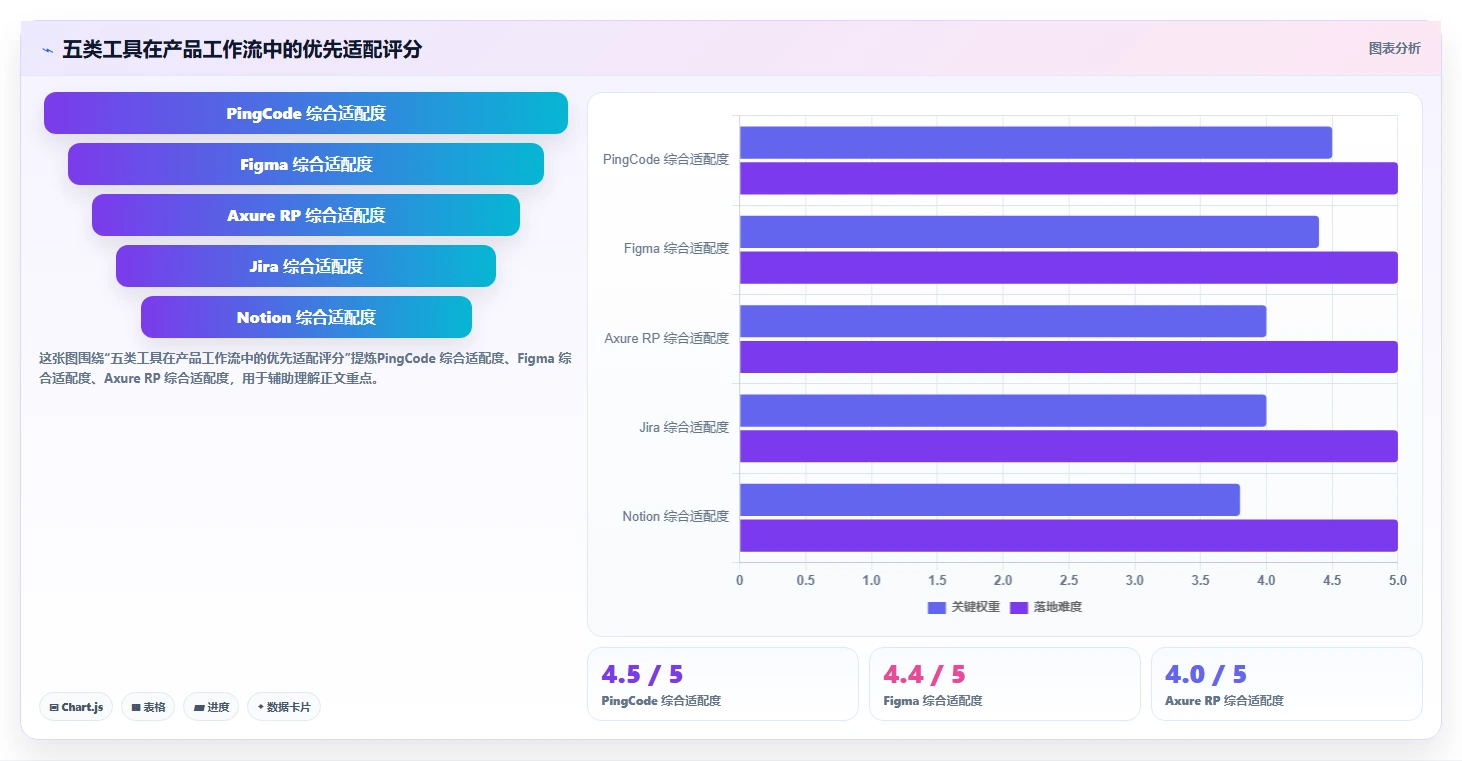
Task: Click the Axure RP 综合适配度 funnel bar
Action: tap(306, 215)
